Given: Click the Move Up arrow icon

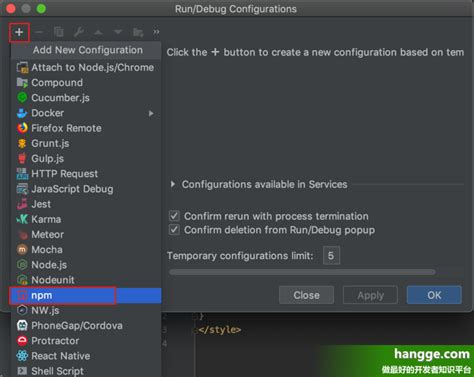Looking at the screenshot, I should [98, 32].
